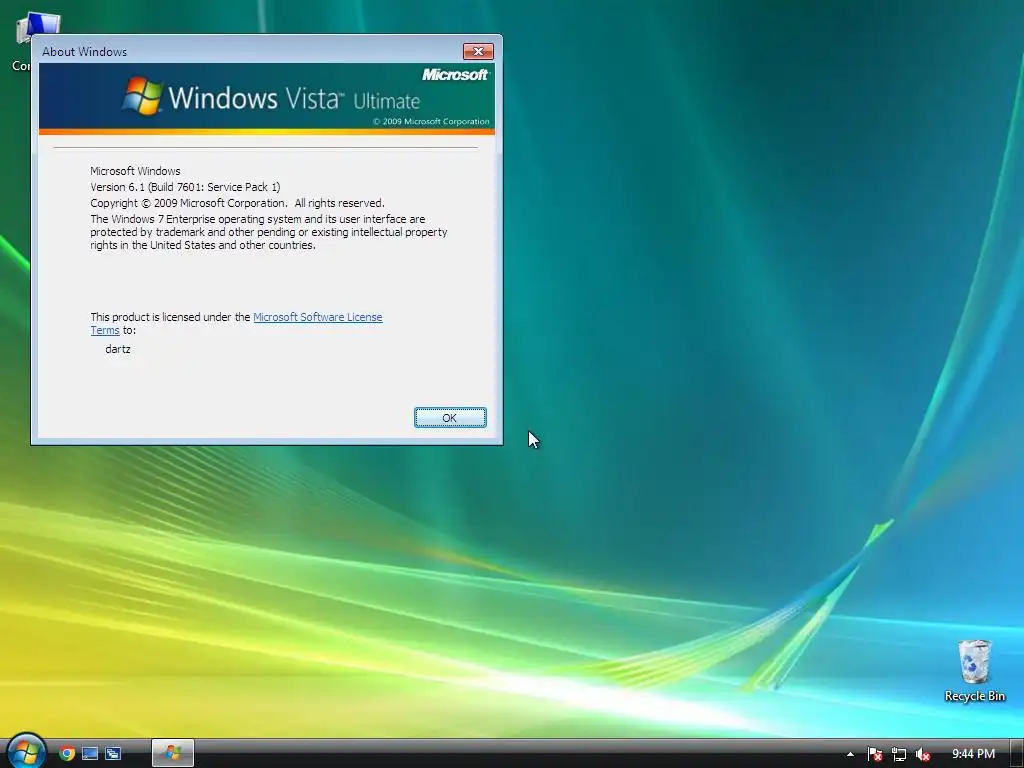Viewport: 1024px width, 768px height.
Task: Click the Windows Vista Ultimate banner
Action: [267, 99]
